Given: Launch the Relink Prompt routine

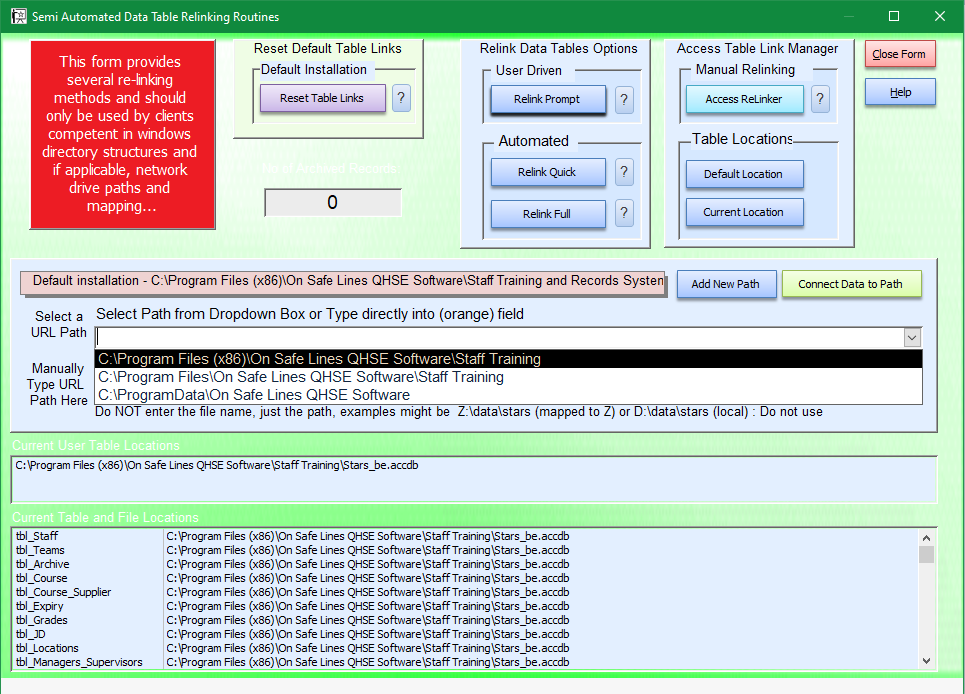Looking at the screenshot, I should (548, 99).
